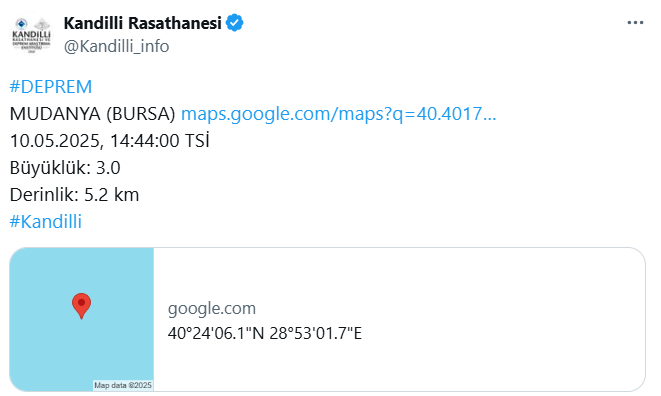661x396 pixels.
Task: Click the blue verified badge
Action: [234, 23]
